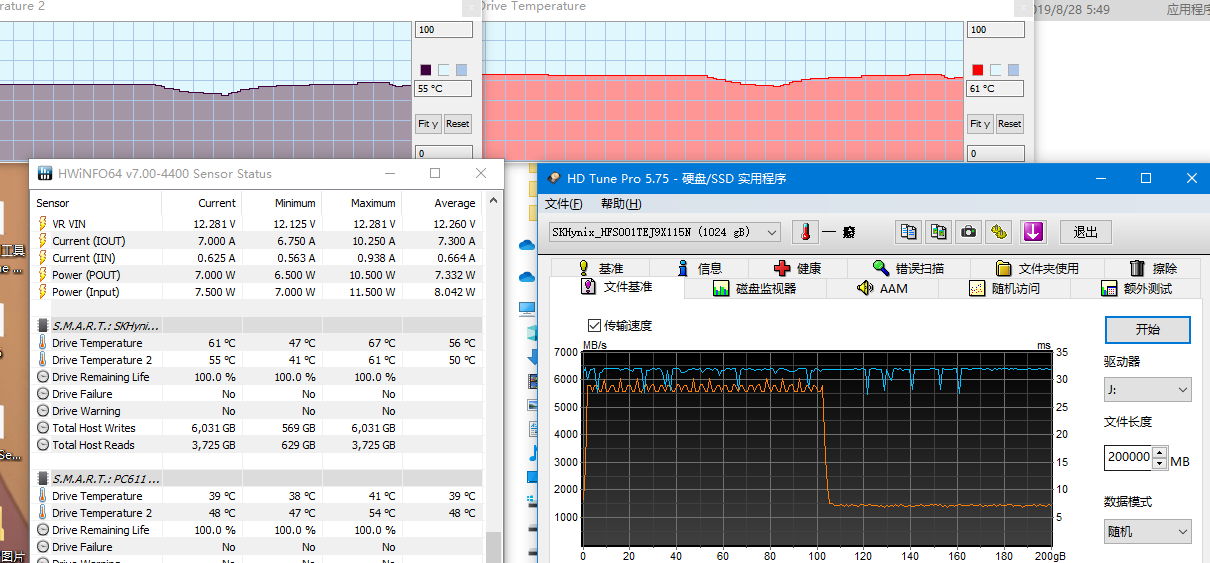Screen dimensions: 1210x563
Task: Switch to the 磁盘监视器 tab
Action: 754,288
